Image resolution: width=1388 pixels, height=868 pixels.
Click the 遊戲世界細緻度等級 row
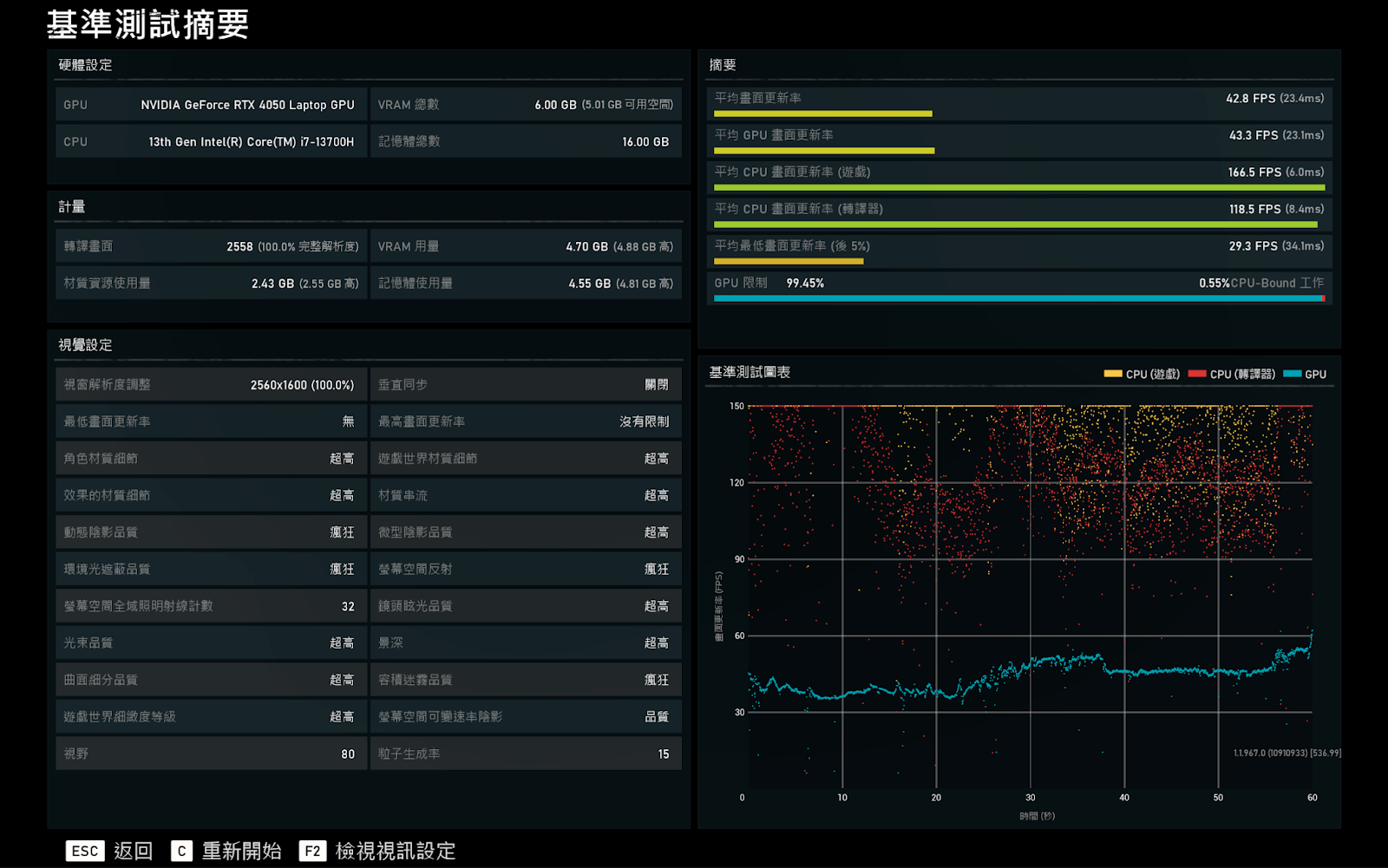coord(211,717)
